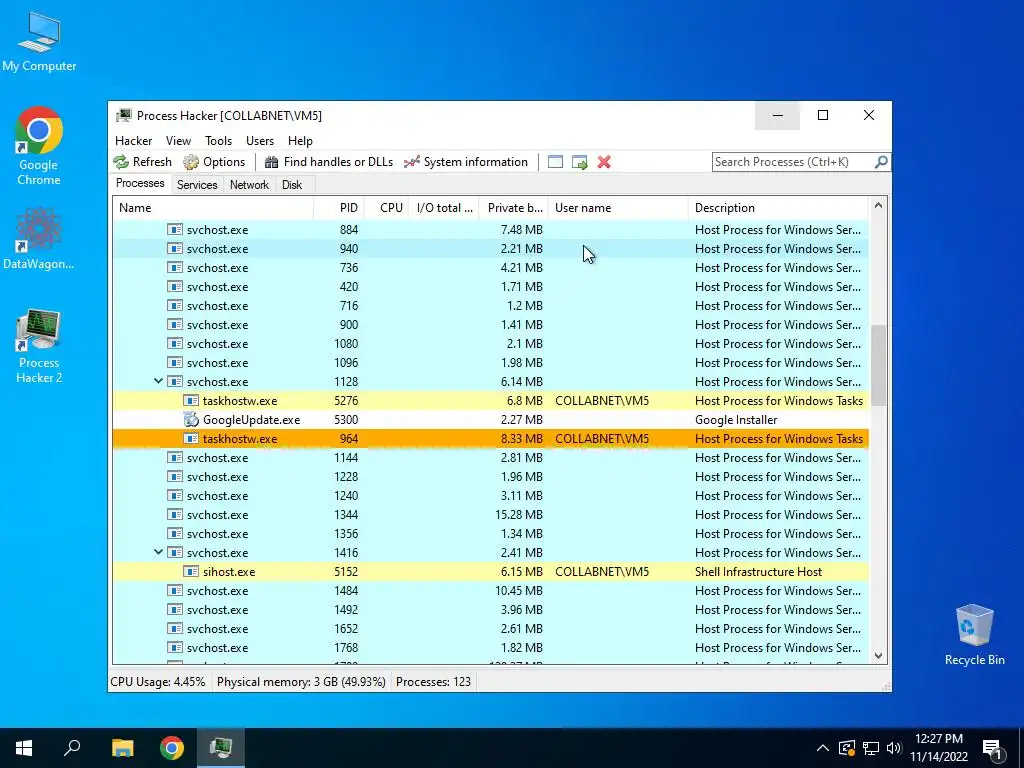Select svchost.exe with PID 1080
Image resolution: width=1024 pixels, height=768 pixels.
490,344
